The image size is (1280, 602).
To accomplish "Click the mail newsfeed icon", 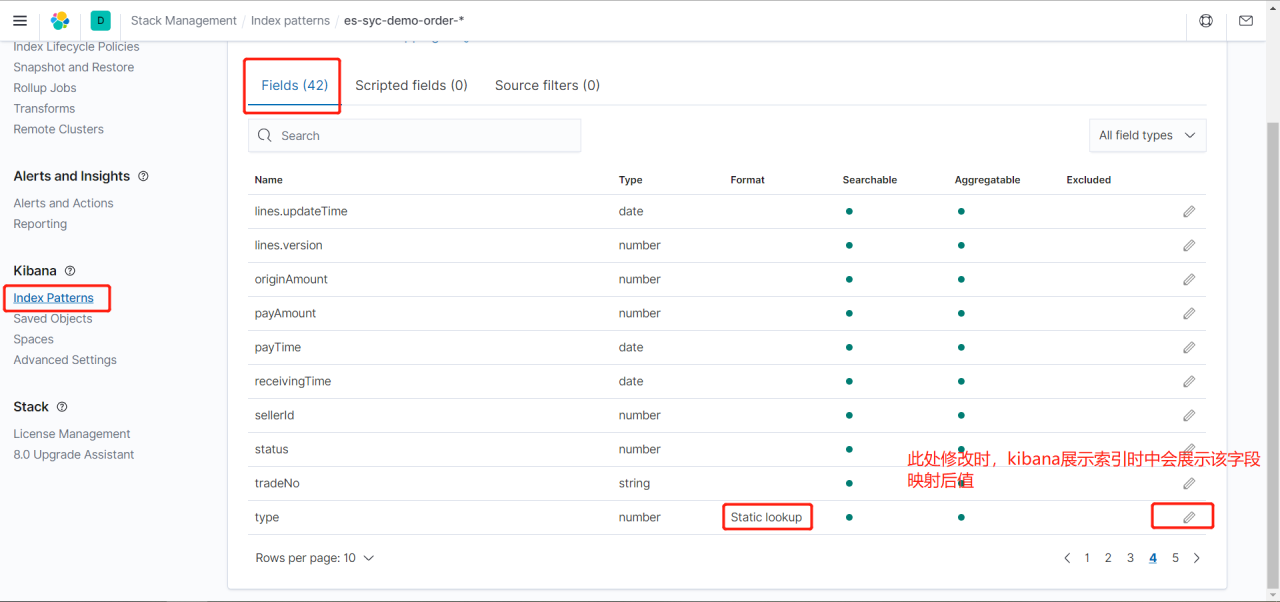I will point(1245,21).
